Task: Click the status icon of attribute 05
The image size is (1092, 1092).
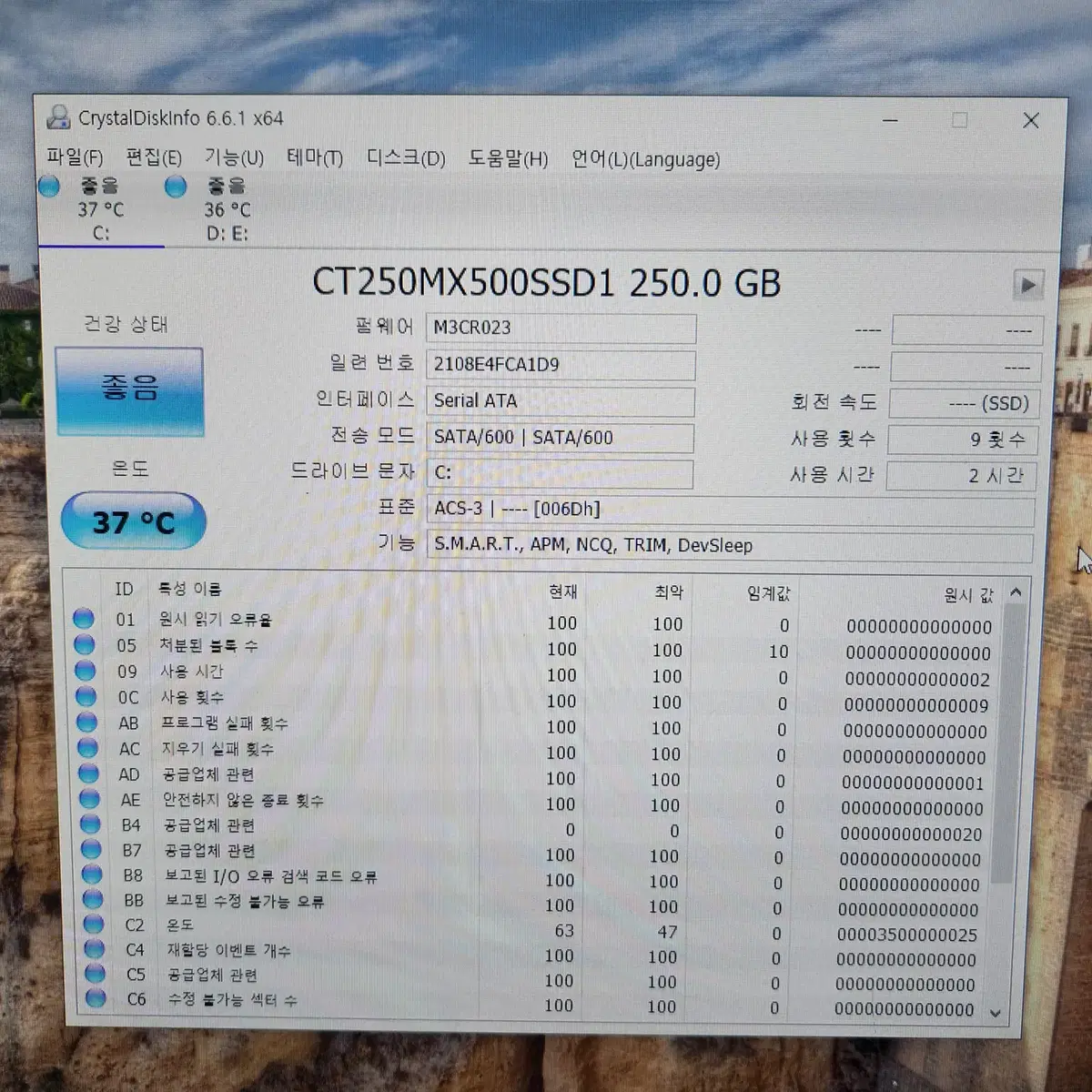Action: pyautogui.click(x=85, y=644)
